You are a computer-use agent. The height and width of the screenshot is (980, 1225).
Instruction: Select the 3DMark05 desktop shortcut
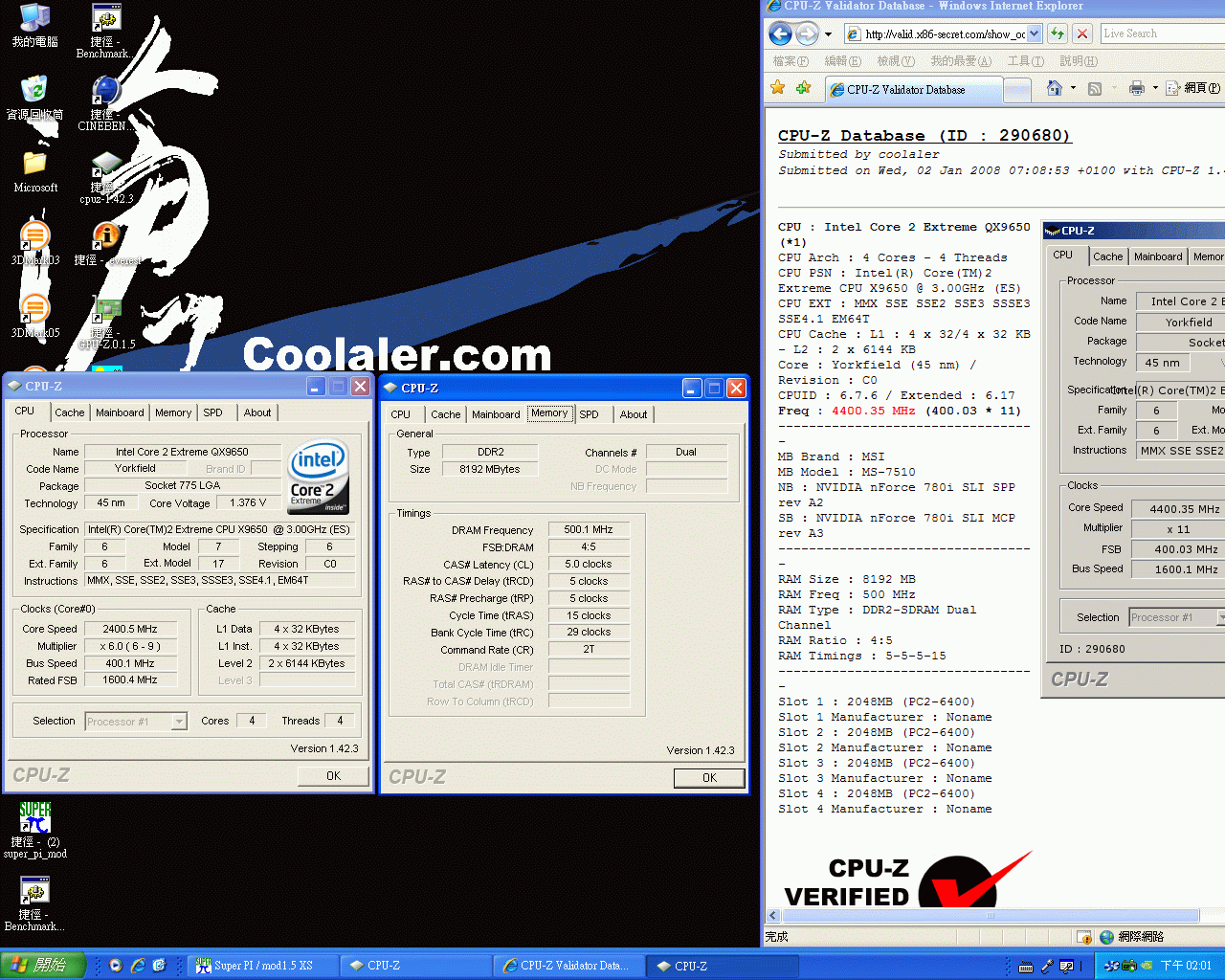(34, 316)
